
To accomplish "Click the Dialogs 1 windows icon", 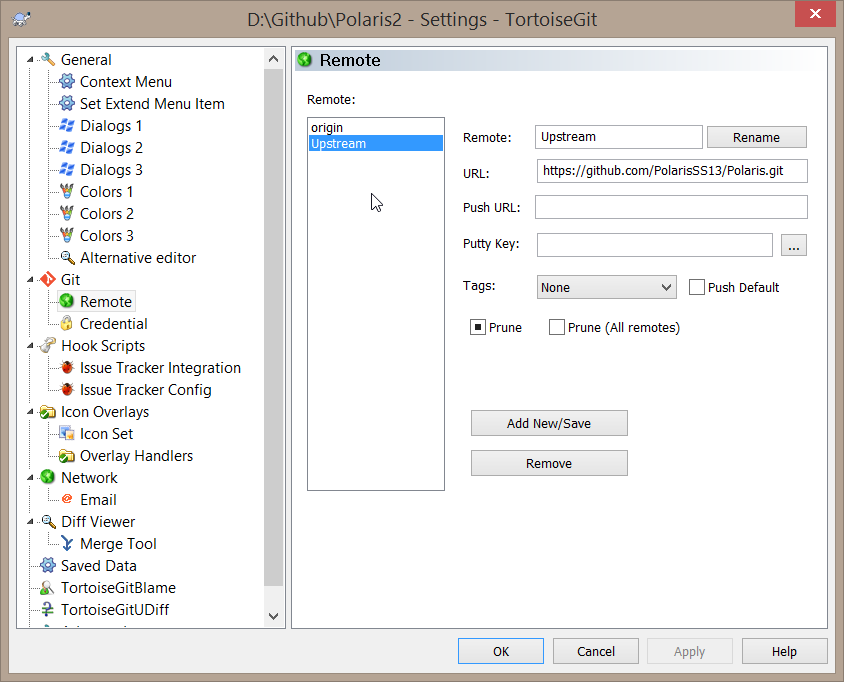I will [x=67, y=125].
